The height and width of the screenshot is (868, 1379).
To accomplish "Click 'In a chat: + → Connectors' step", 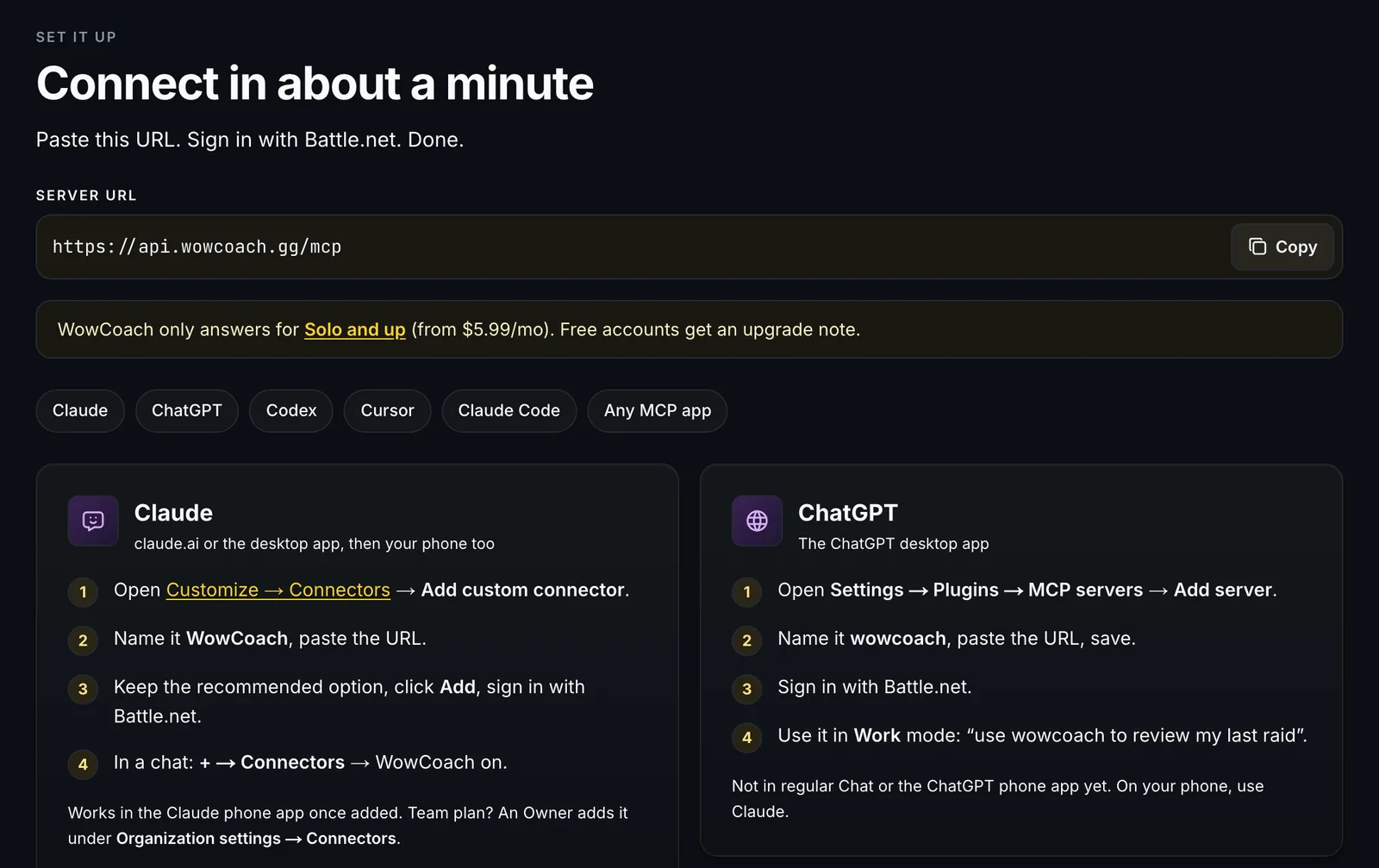I will (310, 763).
